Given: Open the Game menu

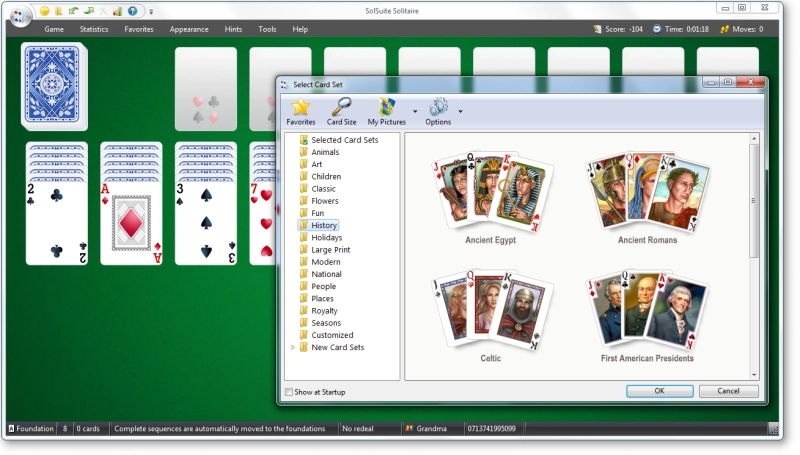Looking at the screenshot, I should [54, 29].
